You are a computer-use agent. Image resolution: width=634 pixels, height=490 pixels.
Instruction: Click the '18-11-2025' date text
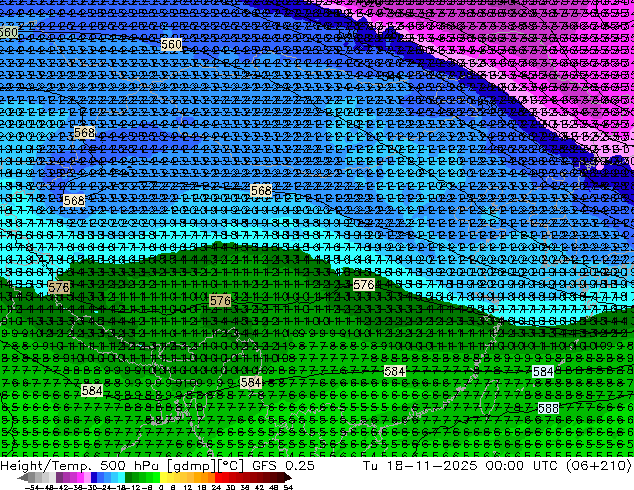tap(431, 465)
